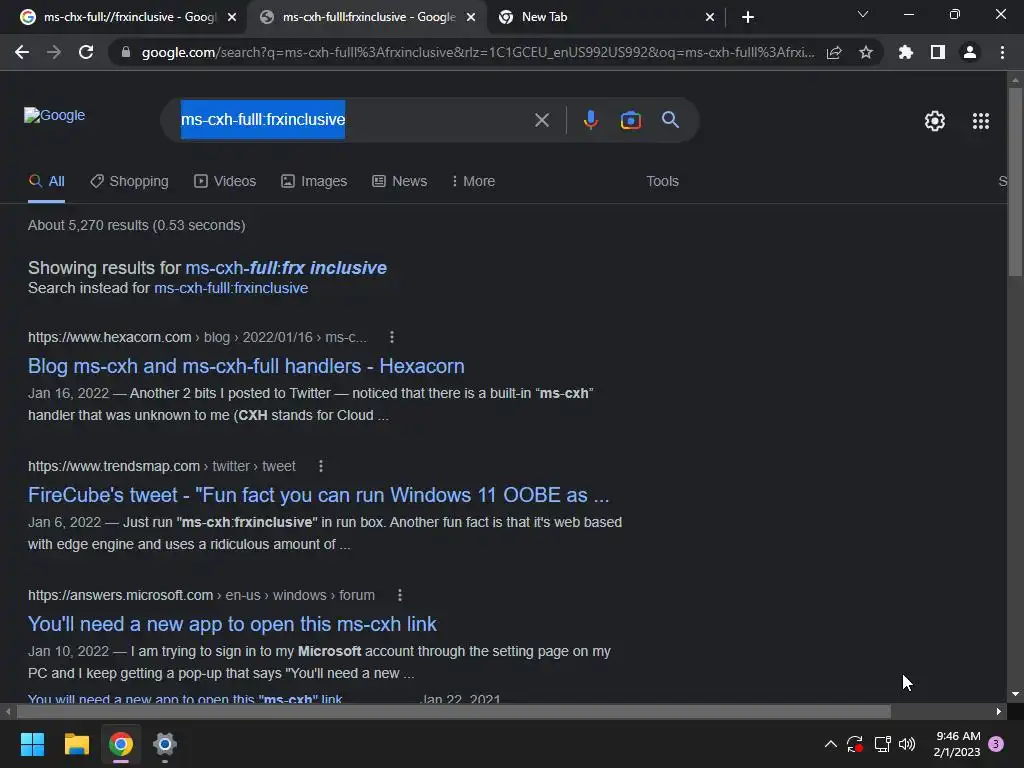1024x768 pixels.
Task: Go back using the browser back arrow
Action: point(22,52)
